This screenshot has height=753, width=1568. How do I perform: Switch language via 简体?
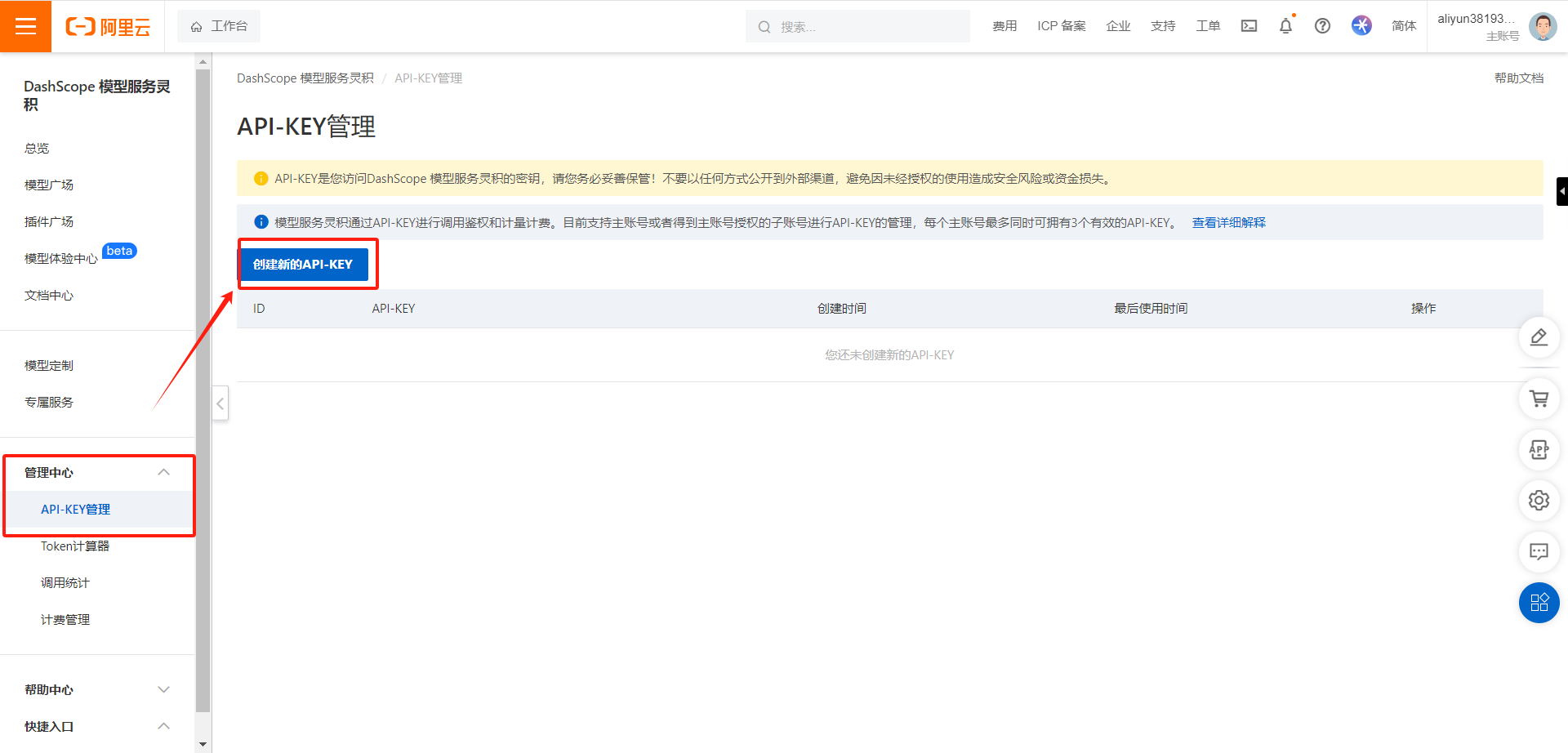1404,26
